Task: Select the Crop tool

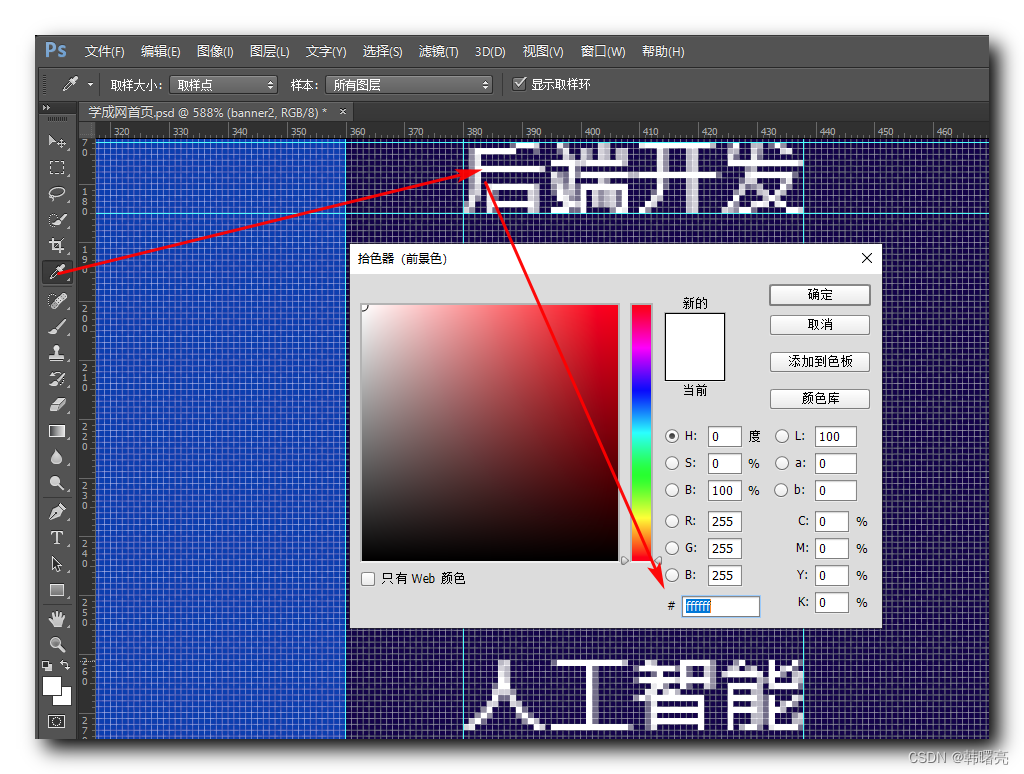Action: [57, 246]
